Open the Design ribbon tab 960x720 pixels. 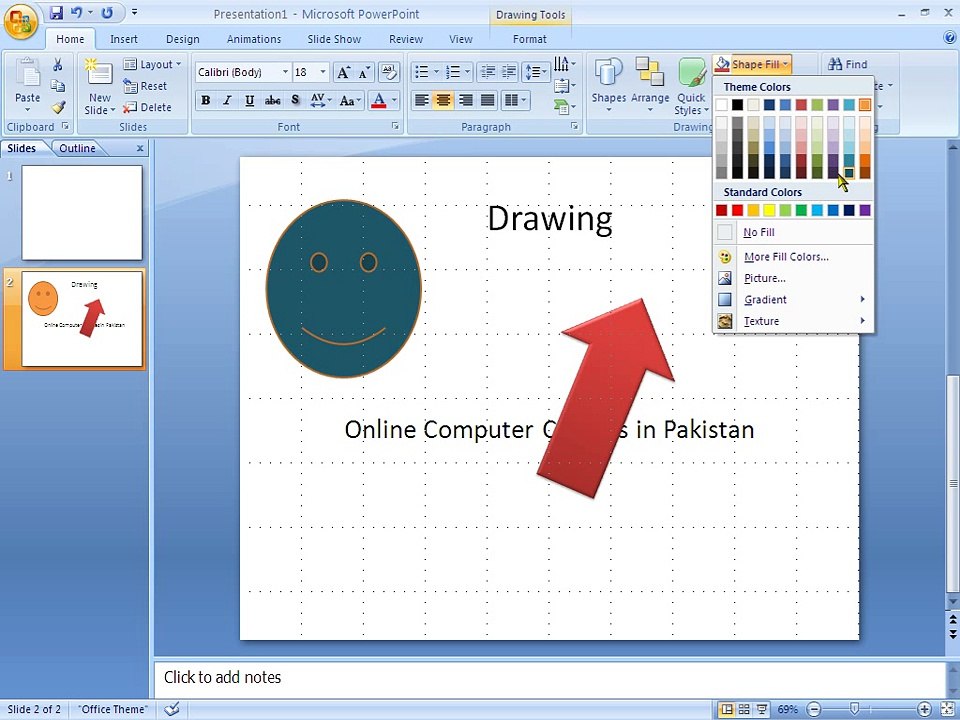click(182, 39)
